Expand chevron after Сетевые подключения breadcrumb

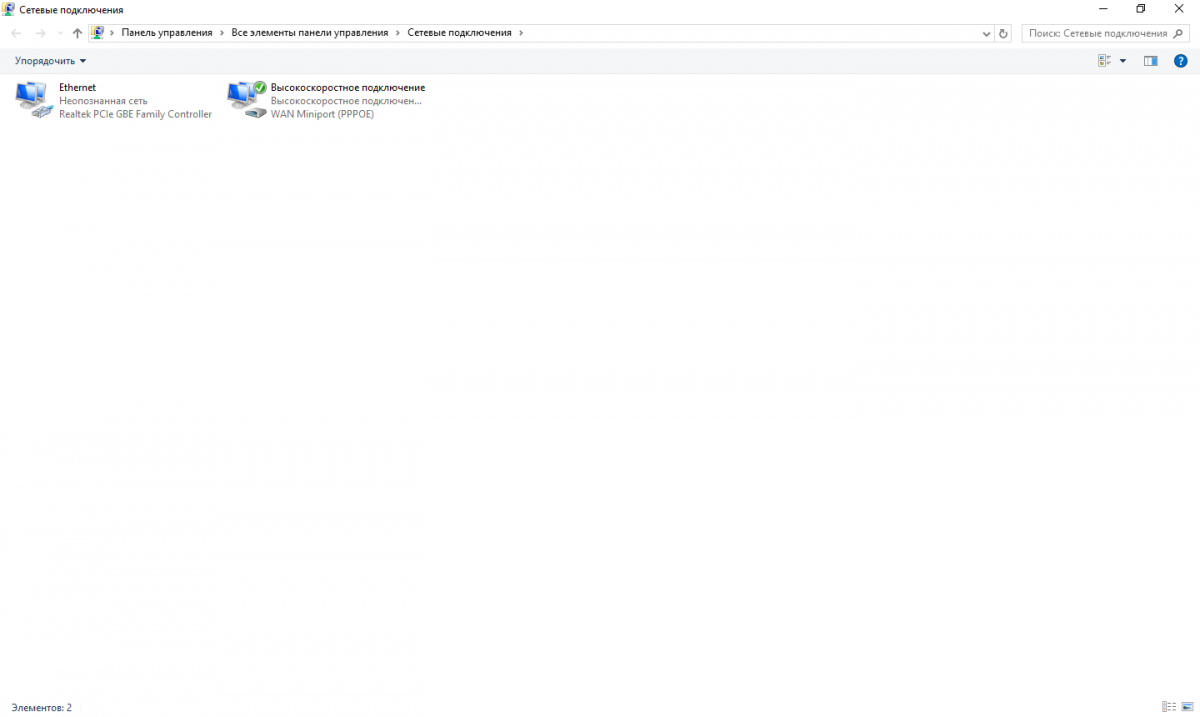pos(521,33)
